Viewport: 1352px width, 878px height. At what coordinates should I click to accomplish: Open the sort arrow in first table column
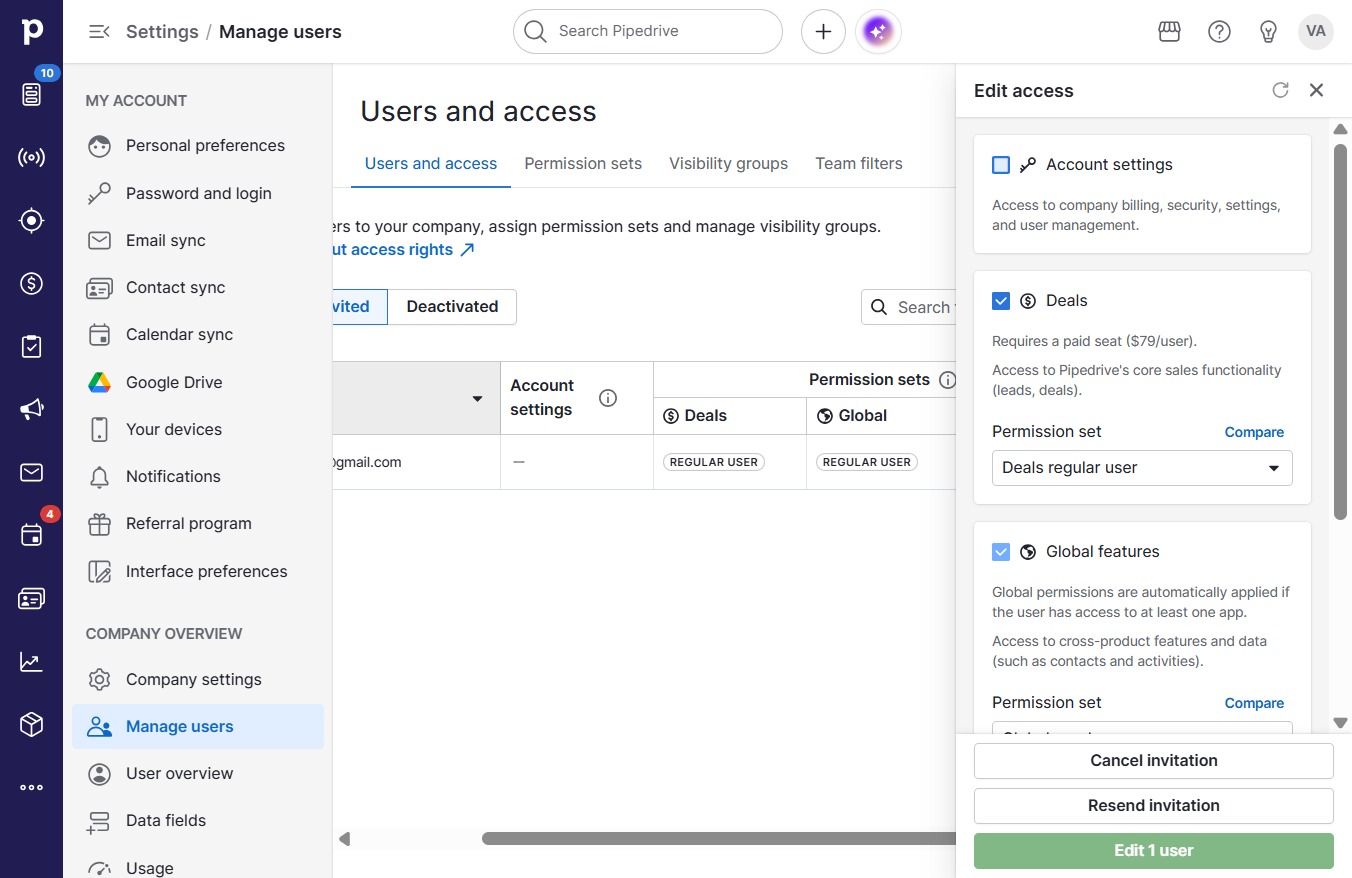[477, 399]
